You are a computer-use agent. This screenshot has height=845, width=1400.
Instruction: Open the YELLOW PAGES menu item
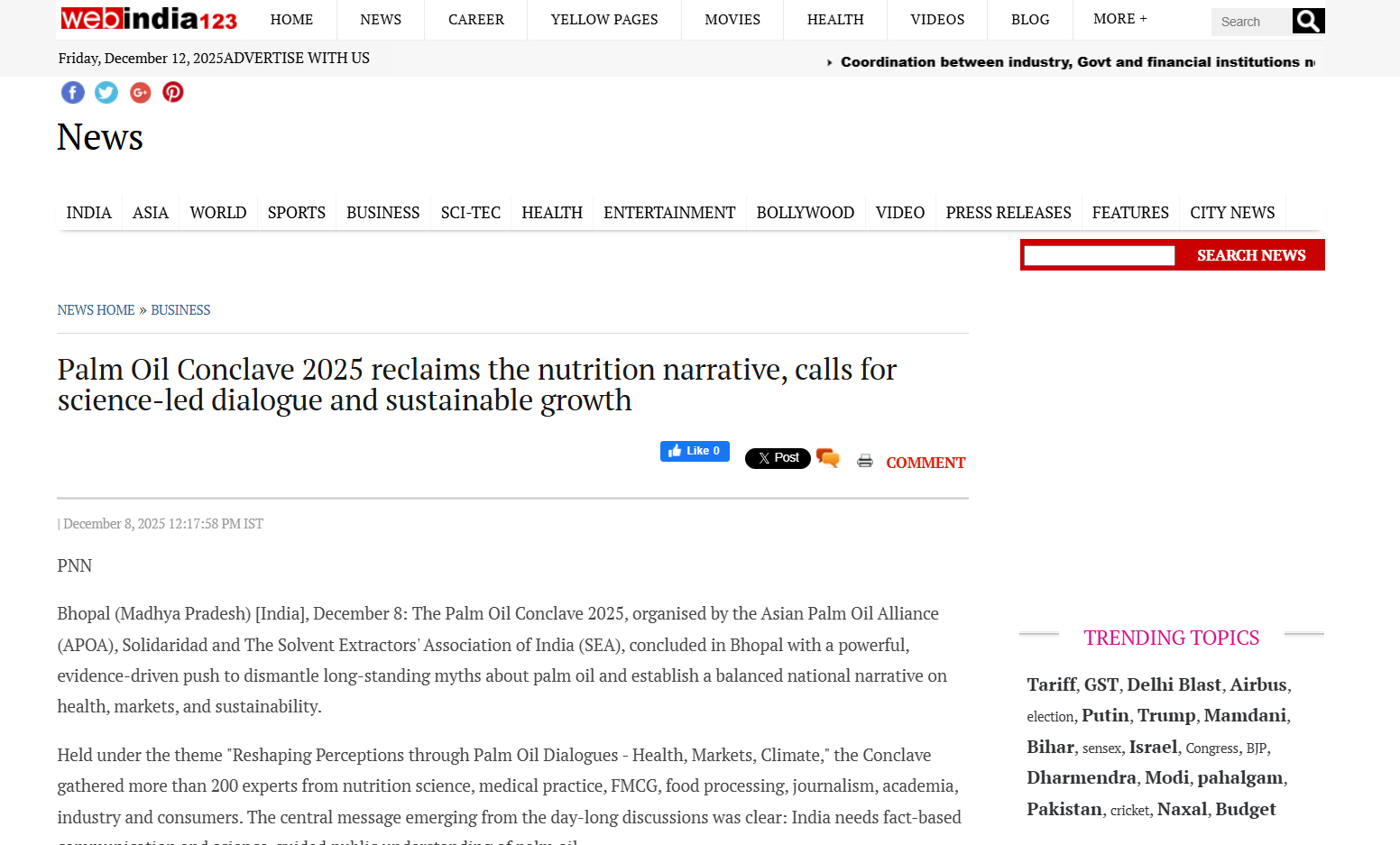click(603, 20)
